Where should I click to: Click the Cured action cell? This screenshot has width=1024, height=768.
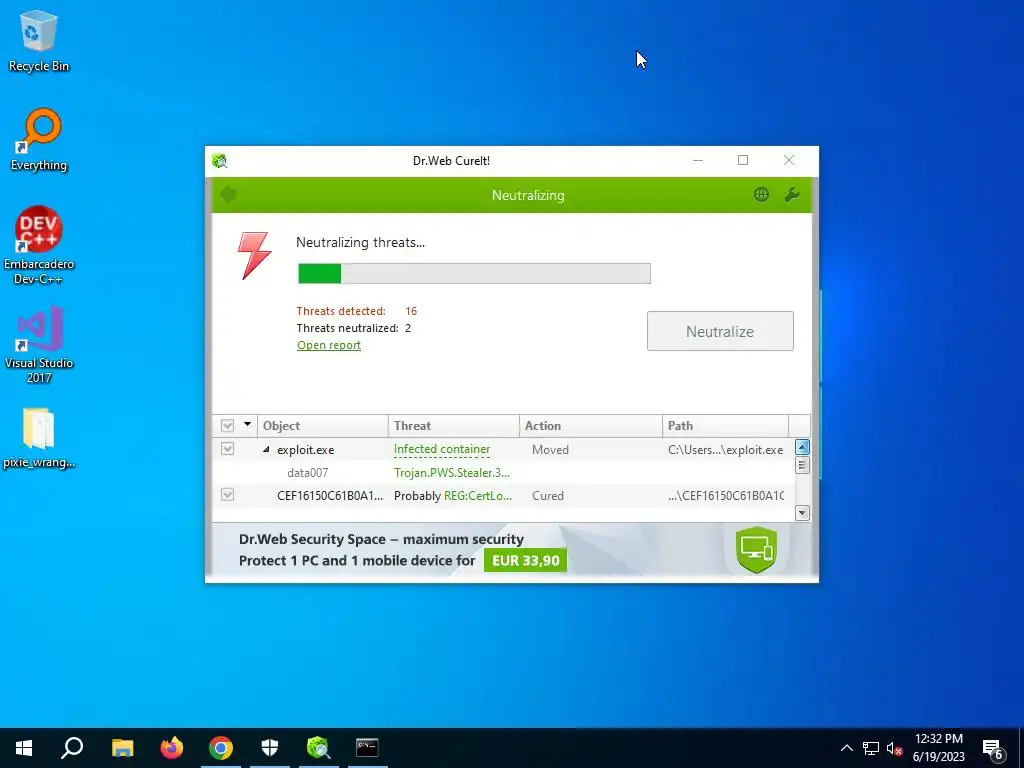click(x=547, y=496)
